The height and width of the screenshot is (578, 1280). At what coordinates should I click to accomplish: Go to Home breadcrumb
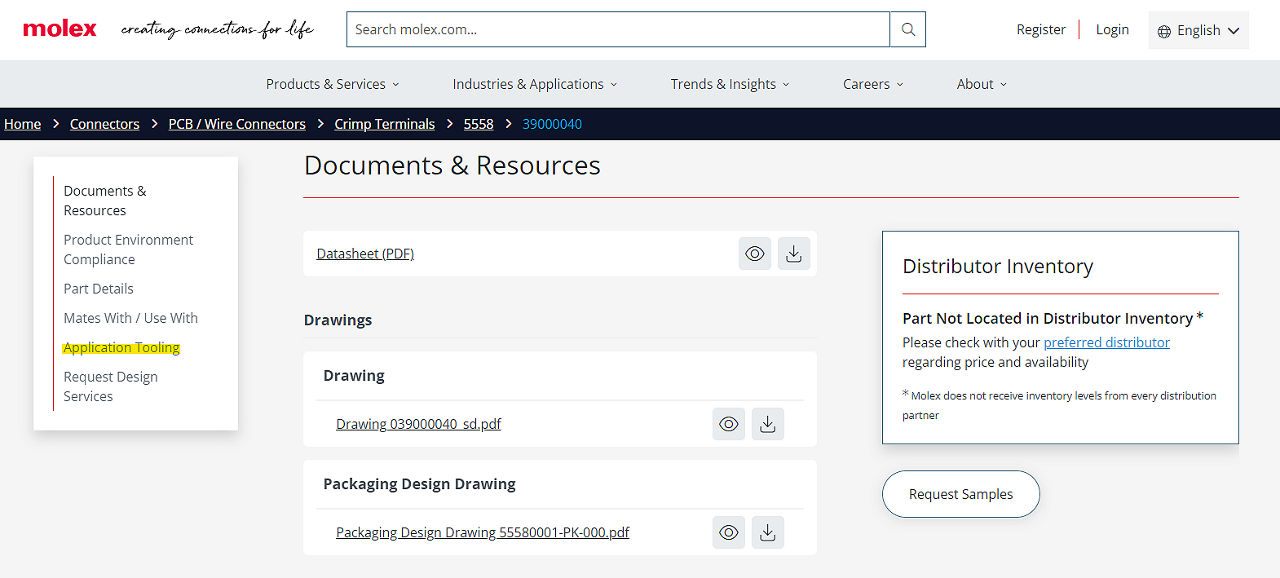coord(23,124)
